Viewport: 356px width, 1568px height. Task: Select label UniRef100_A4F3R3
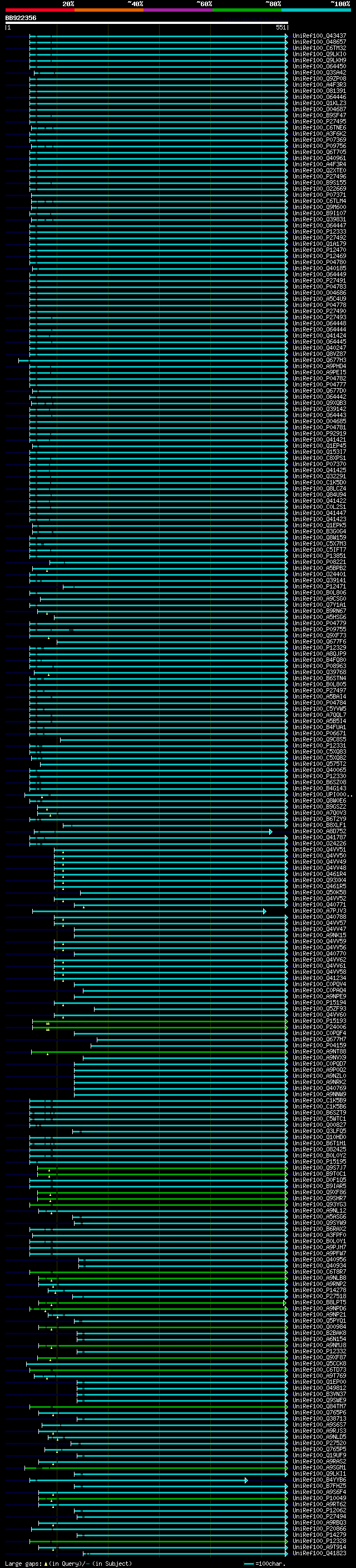319,85
